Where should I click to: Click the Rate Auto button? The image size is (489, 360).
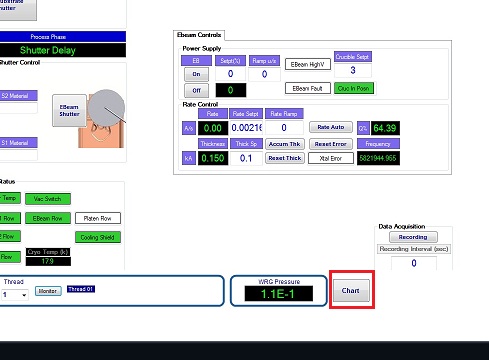[x=331, y=127]
